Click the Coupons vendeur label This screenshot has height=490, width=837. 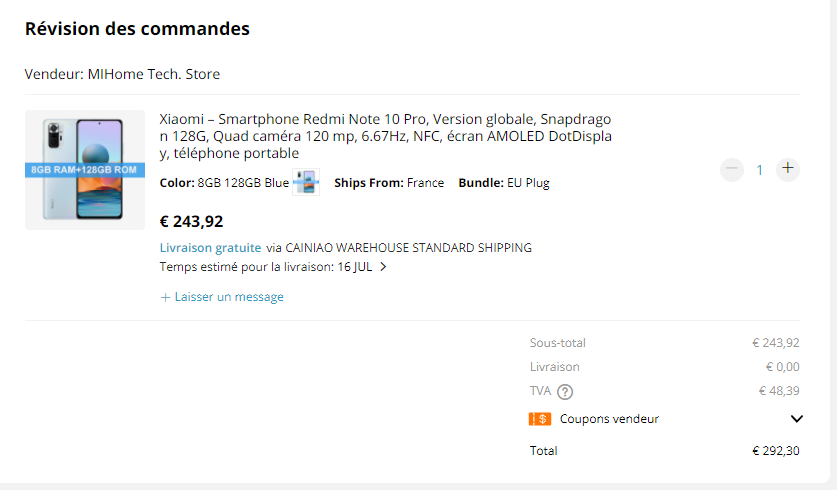pyautogui.click(x=609, y=419)
